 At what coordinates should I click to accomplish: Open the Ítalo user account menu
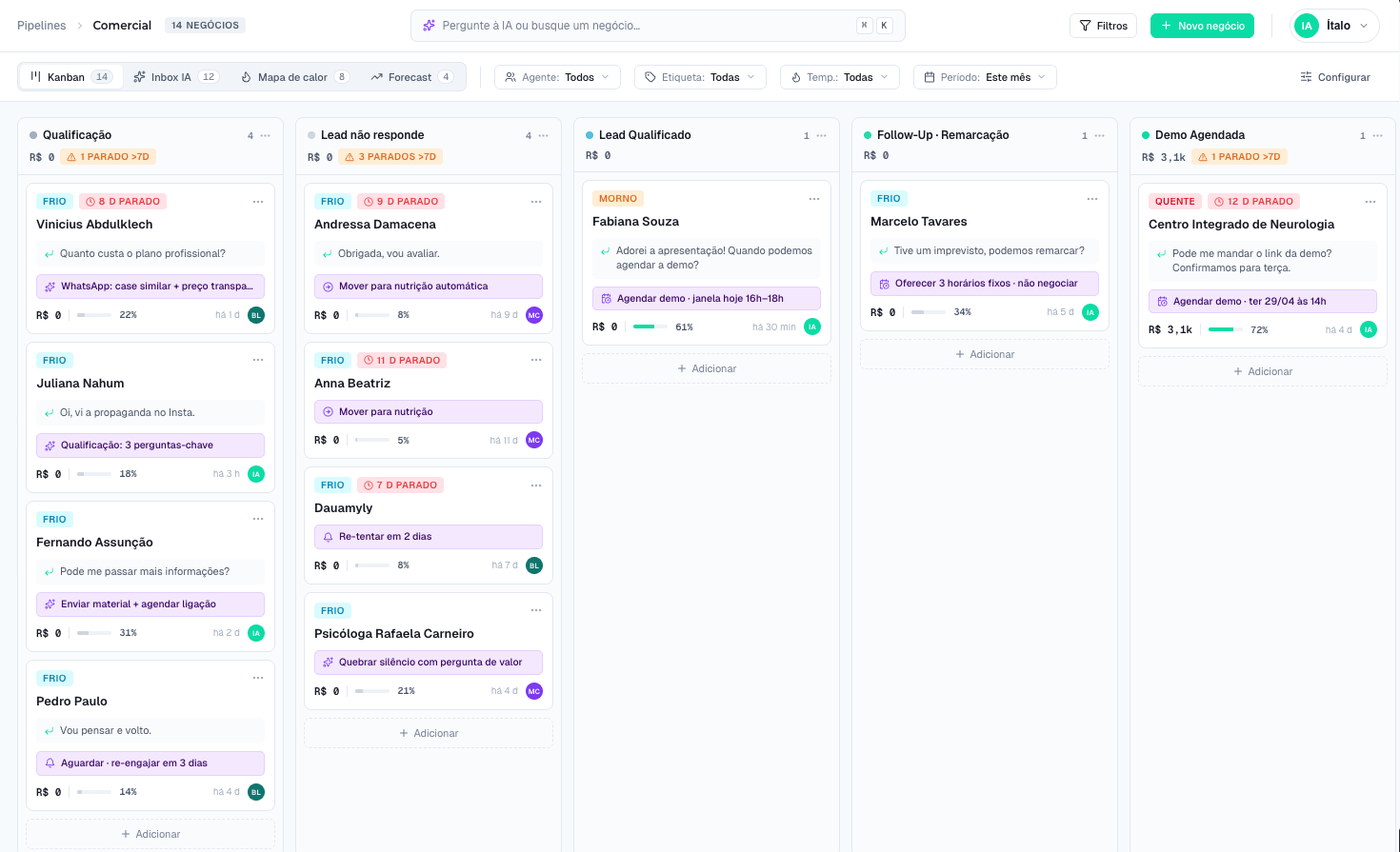tap(1334, 26)
